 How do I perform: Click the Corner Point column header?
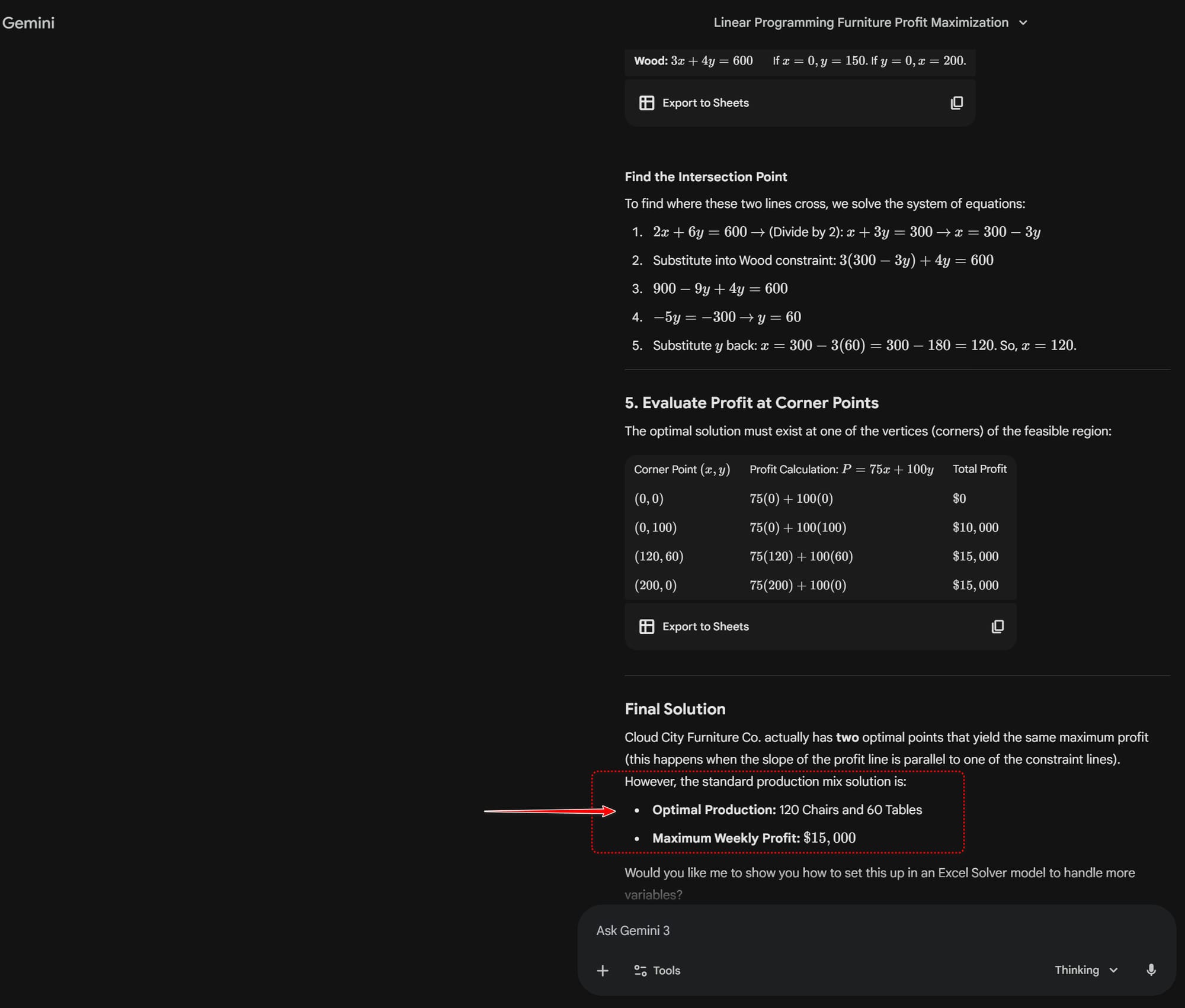681,469
